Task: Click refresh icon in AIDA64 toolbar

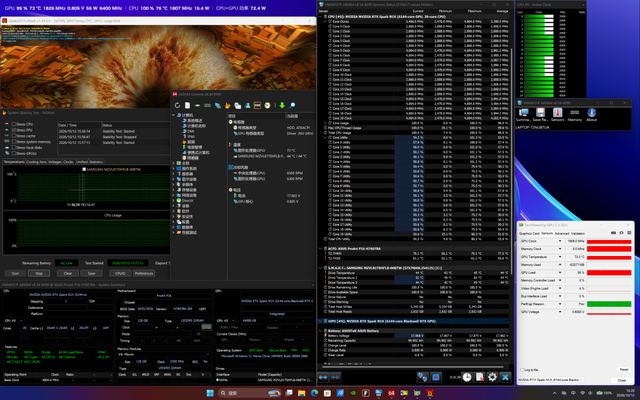Action: pyautogui.click(x=178, y=105)
